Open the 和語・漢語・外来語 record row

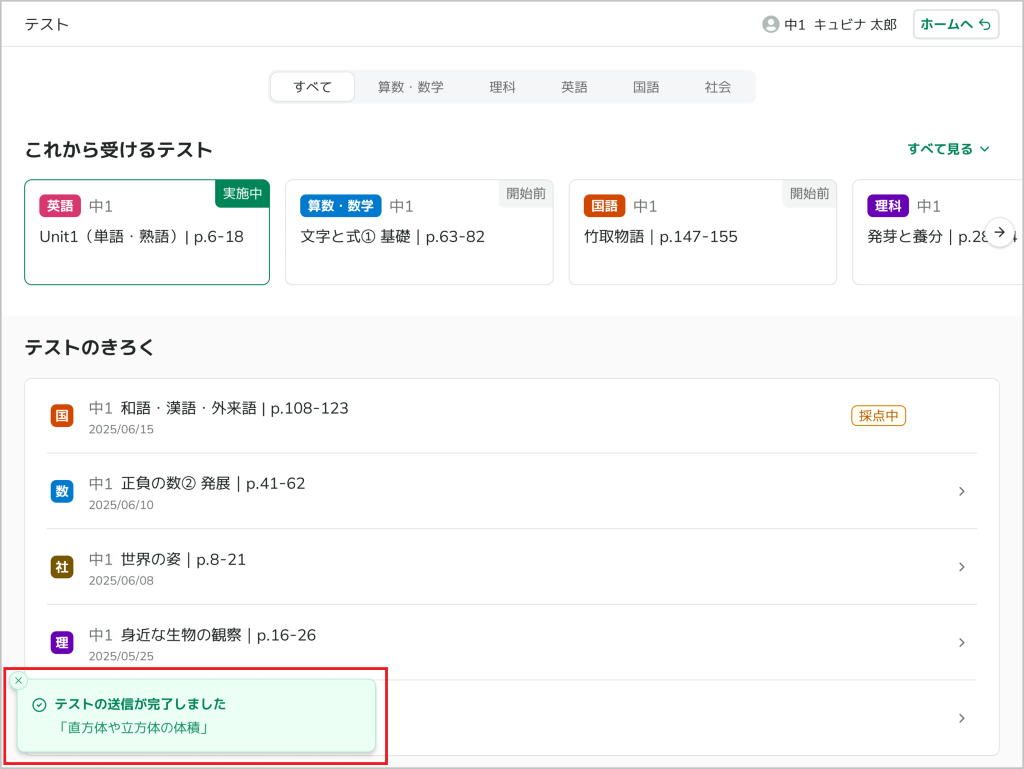pyautogui.click(x=512, y=416)
